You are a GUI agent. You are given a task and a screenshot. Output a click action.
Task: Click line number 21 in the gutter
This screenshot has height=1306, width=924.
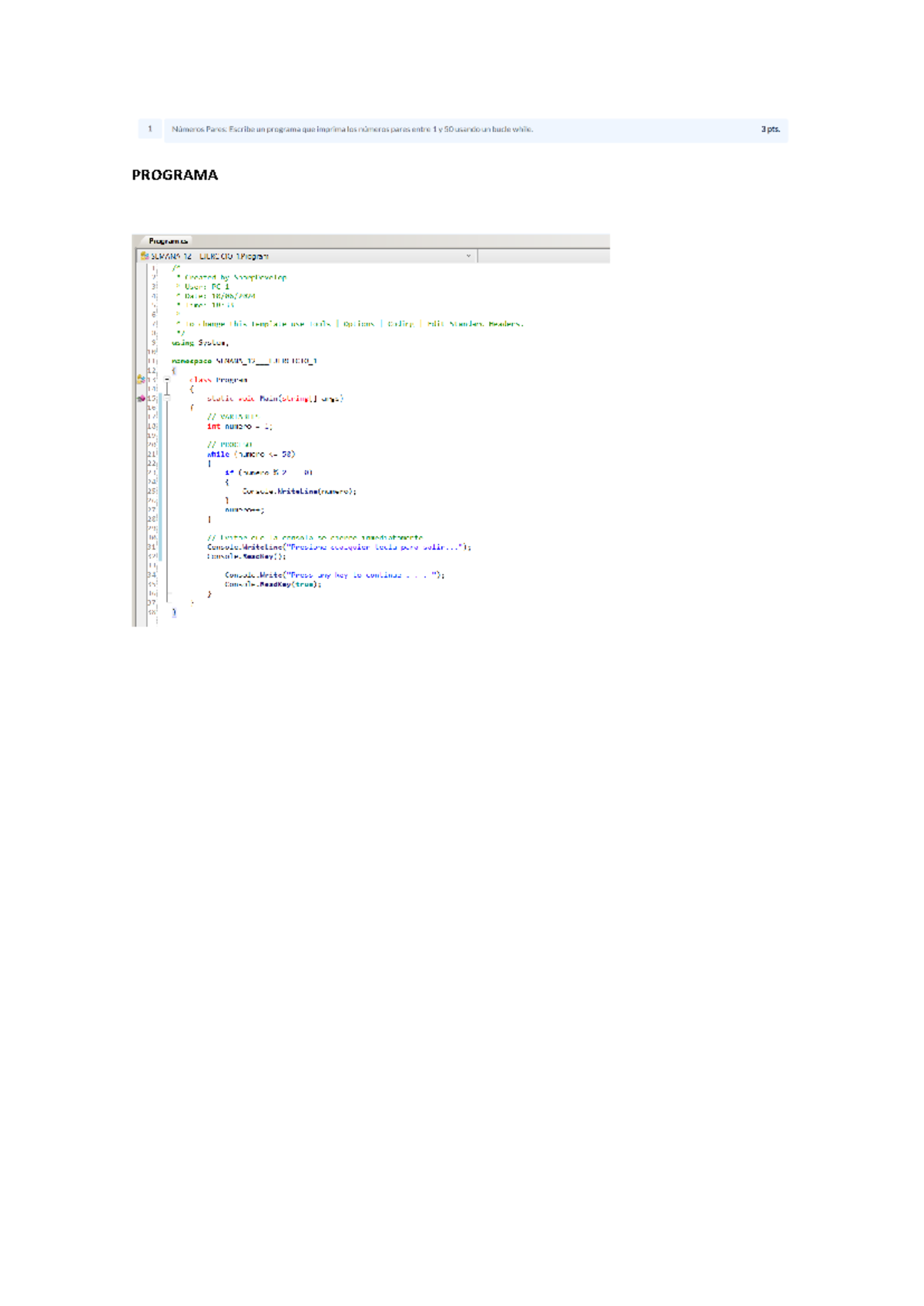click(152, 454)
